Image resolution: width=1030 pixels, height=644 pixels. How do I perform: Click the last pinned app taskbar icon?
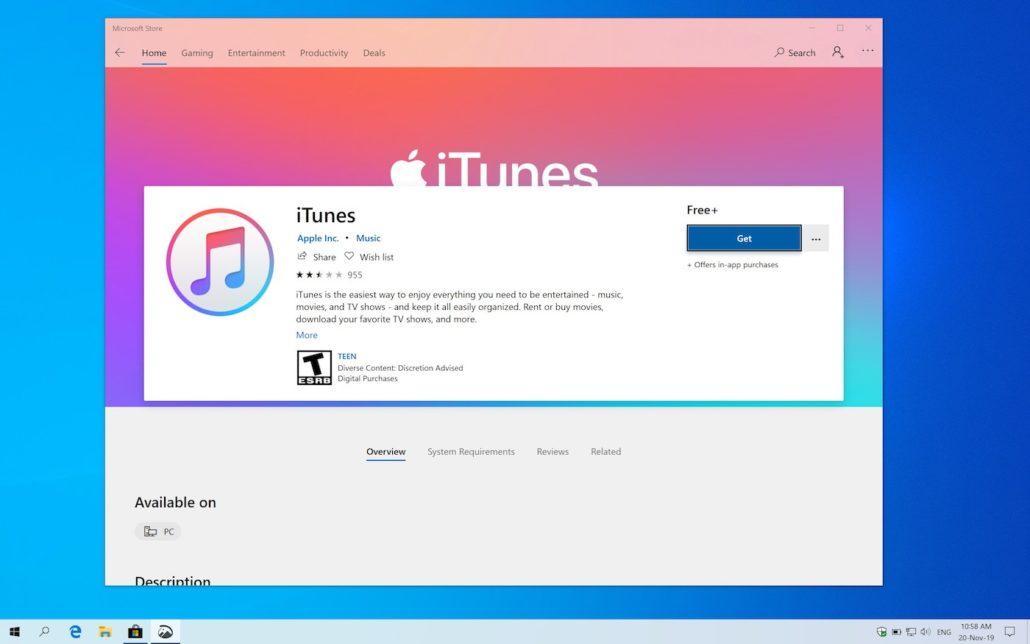(x=165, y=632)
